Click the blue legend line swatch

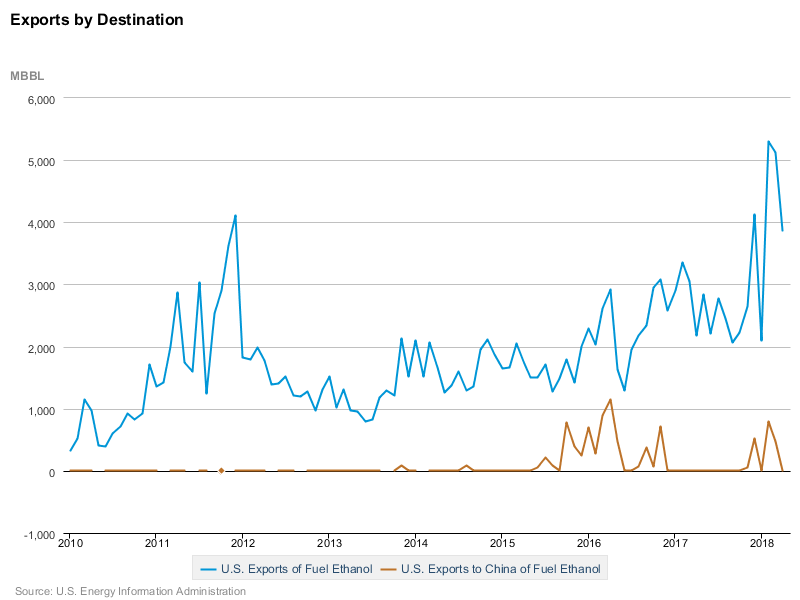207,569
